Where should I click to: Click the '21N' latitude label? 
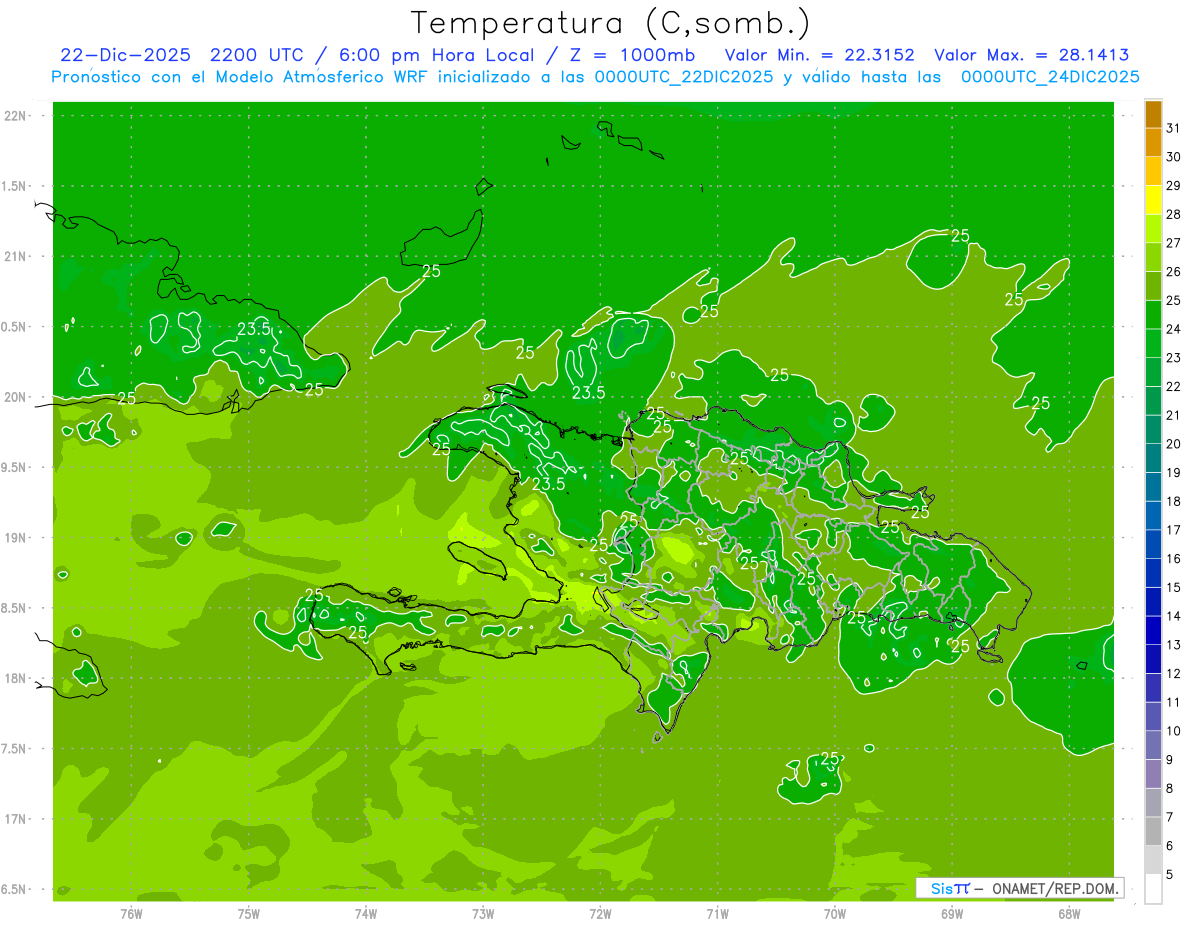[16, 257]
